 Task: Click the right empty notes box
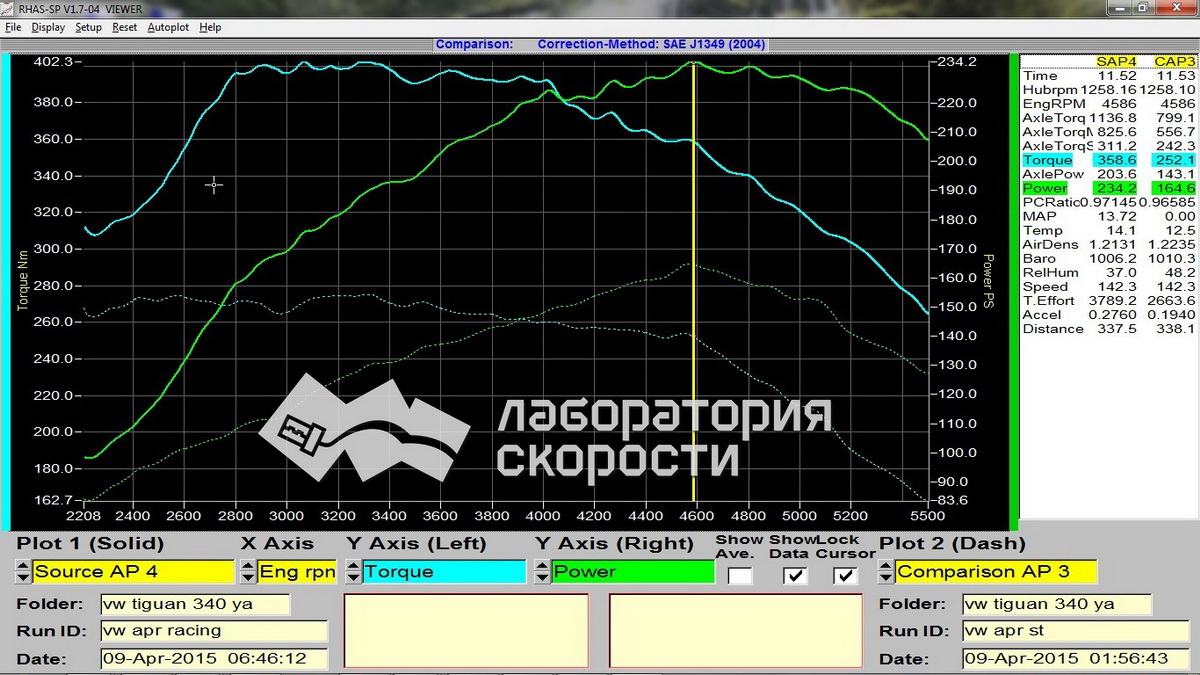point(736,632)
